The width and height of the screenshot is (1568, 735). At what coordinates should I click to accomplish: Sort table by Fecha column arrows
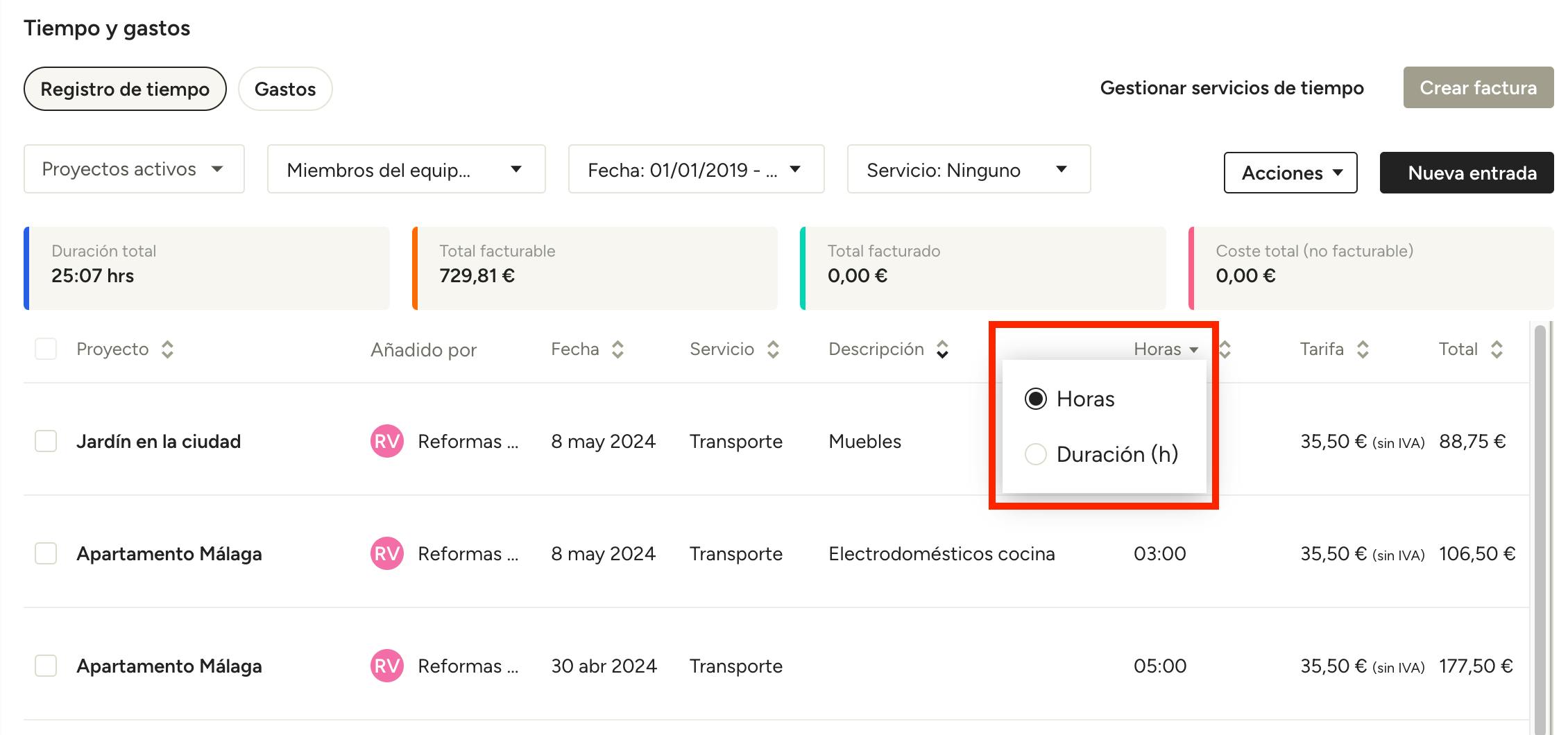(x=617, y=349)
